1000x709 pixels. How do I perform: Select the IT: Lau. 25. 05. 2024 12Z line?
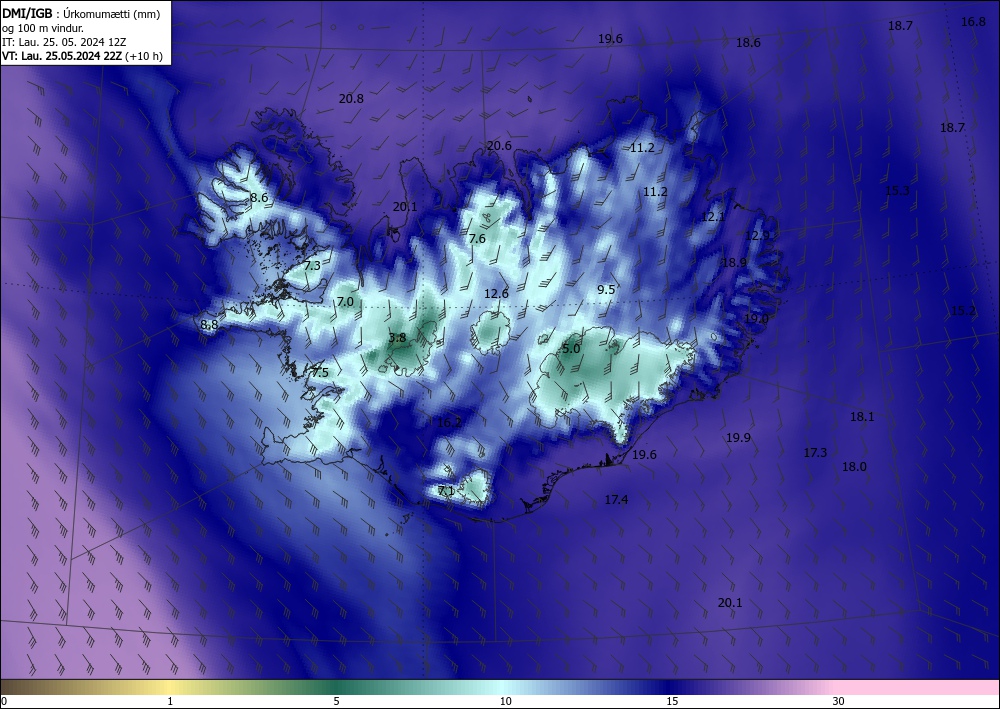coord(64,42)
